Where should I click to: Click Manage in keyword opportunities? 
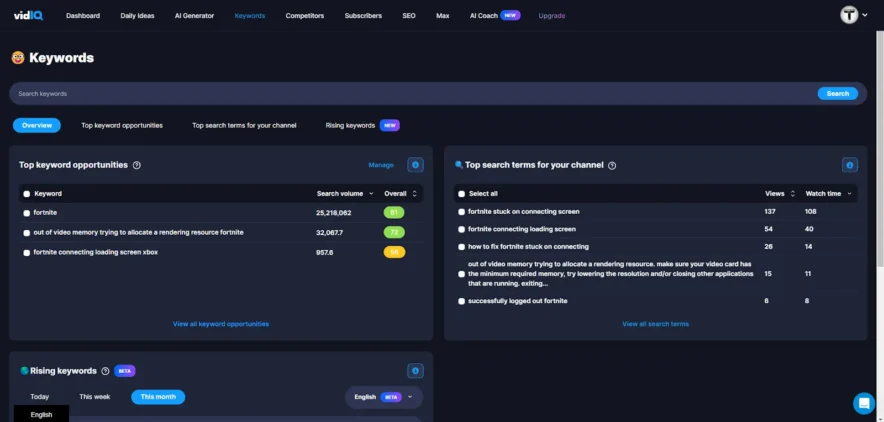tap(381, 165)
